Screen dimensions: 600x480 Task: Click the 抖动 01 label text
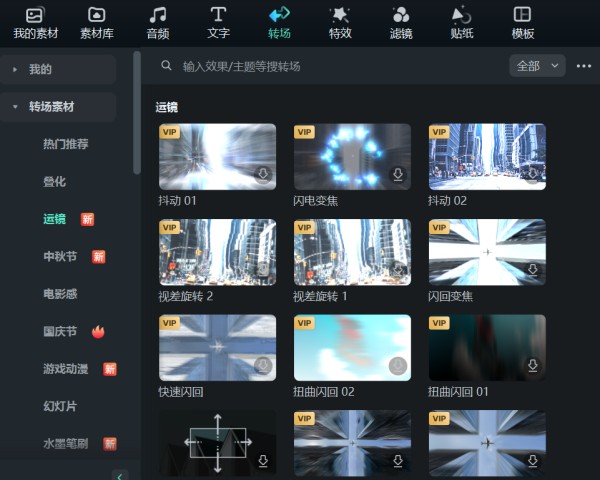click(177, 201)
